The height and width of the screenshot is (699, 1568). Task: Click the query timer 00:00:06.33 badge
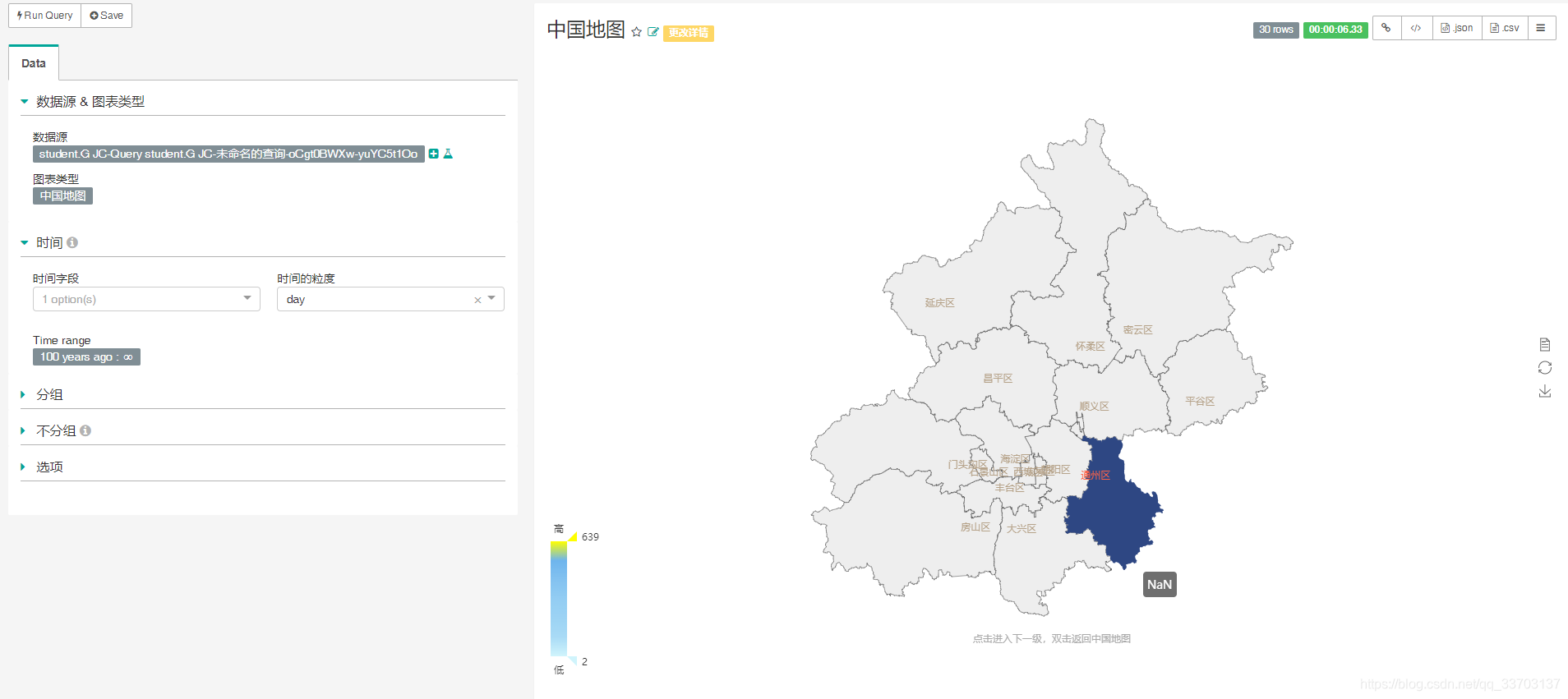(x=1335, y=30)
